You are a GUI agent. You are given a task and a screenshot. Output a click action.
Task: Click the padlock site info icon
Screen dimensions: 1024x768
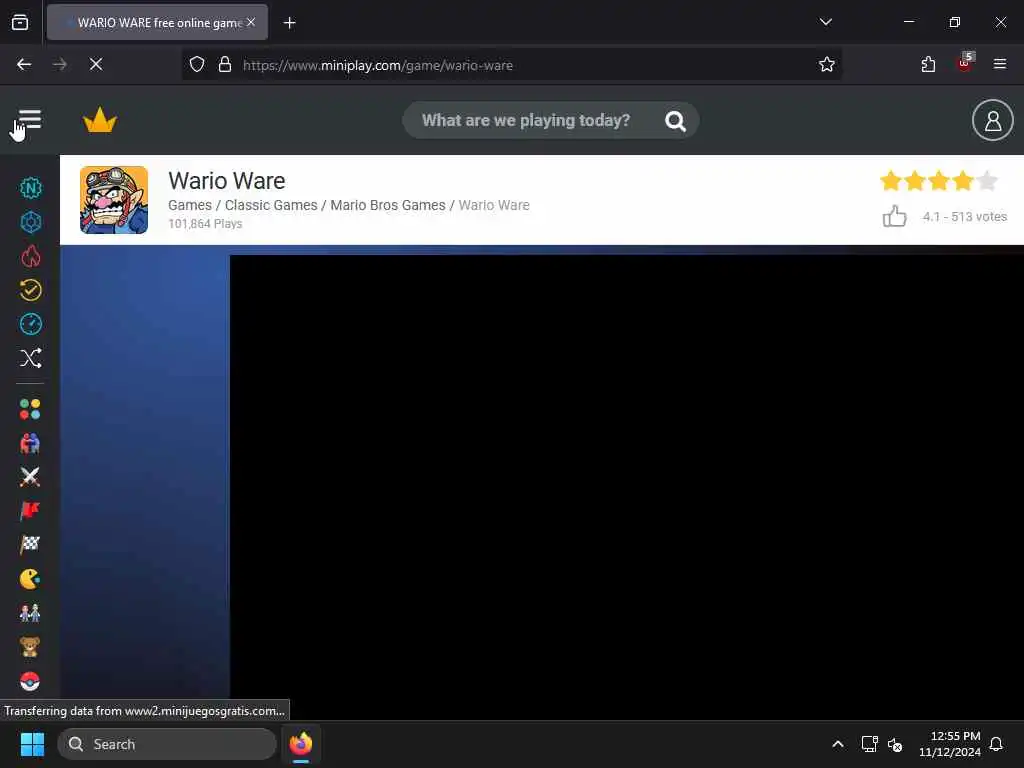[x=225, y=64]
